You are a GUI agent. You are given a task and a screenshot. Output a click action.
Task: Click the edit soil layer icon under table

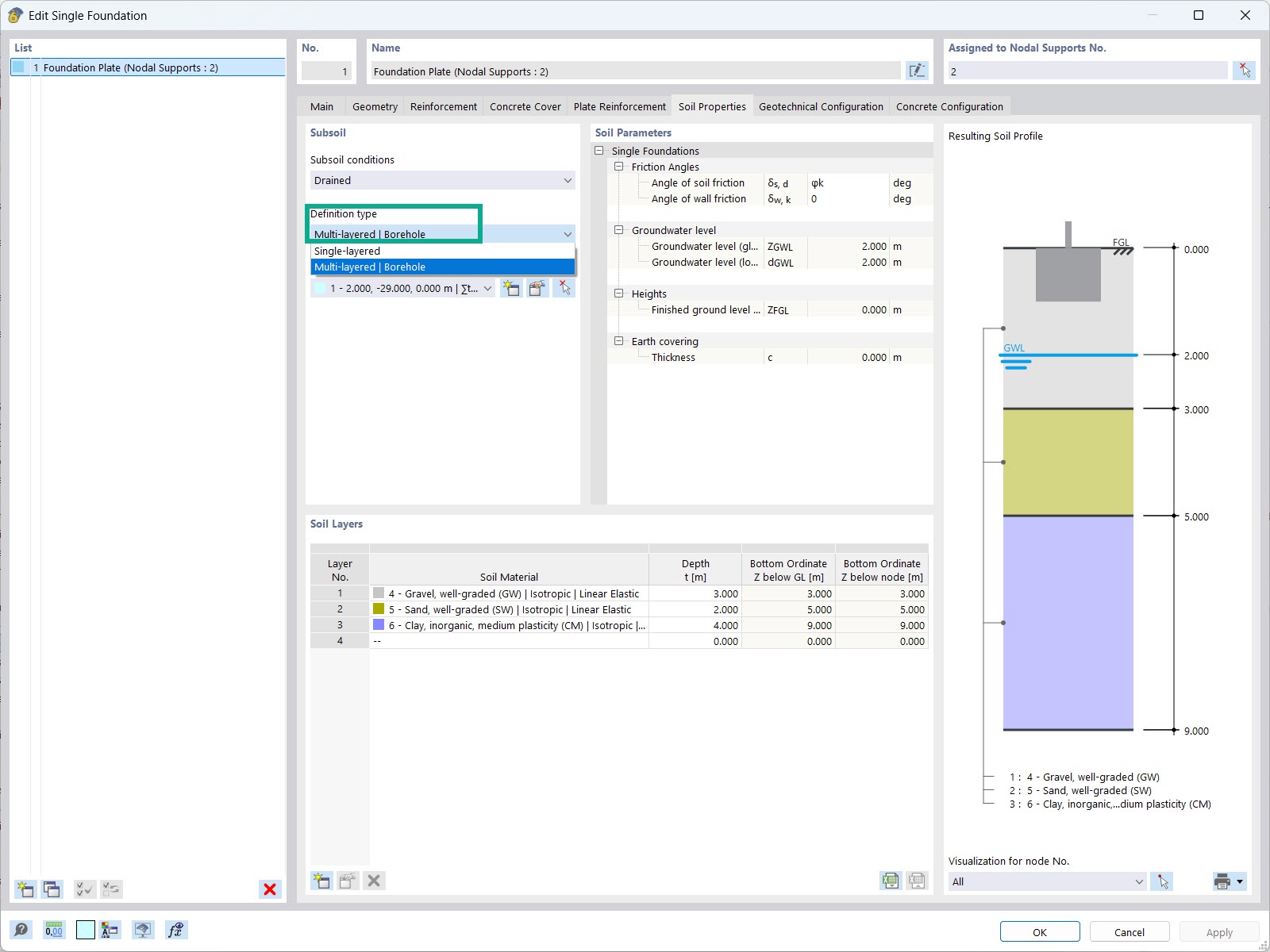348,880
